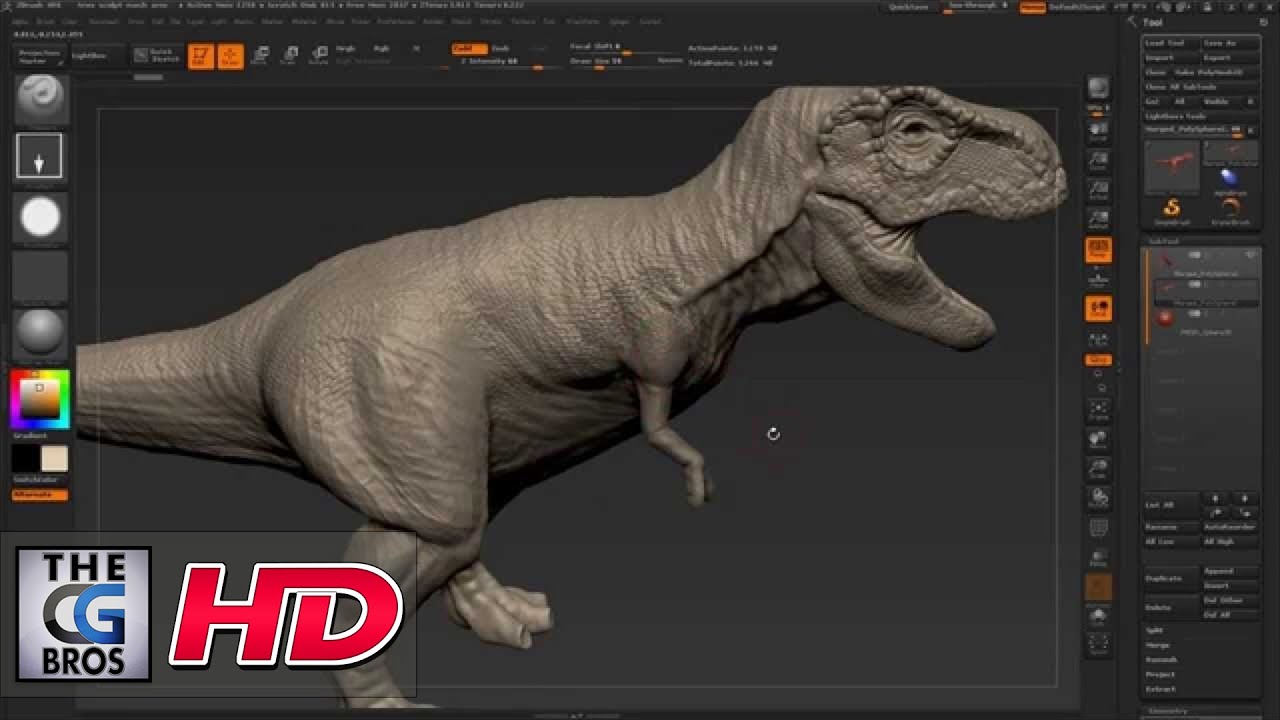
Task: Select the SimpleBrush tool icon
Action: (1172, 210)
